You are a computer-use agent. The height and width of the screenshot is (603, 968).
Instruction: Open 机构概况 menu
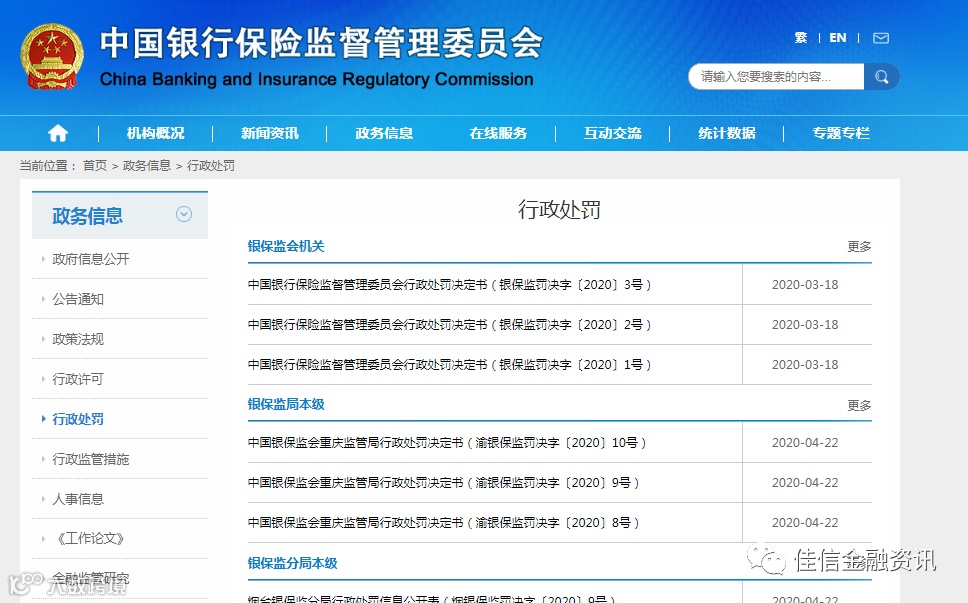[156, 133]
